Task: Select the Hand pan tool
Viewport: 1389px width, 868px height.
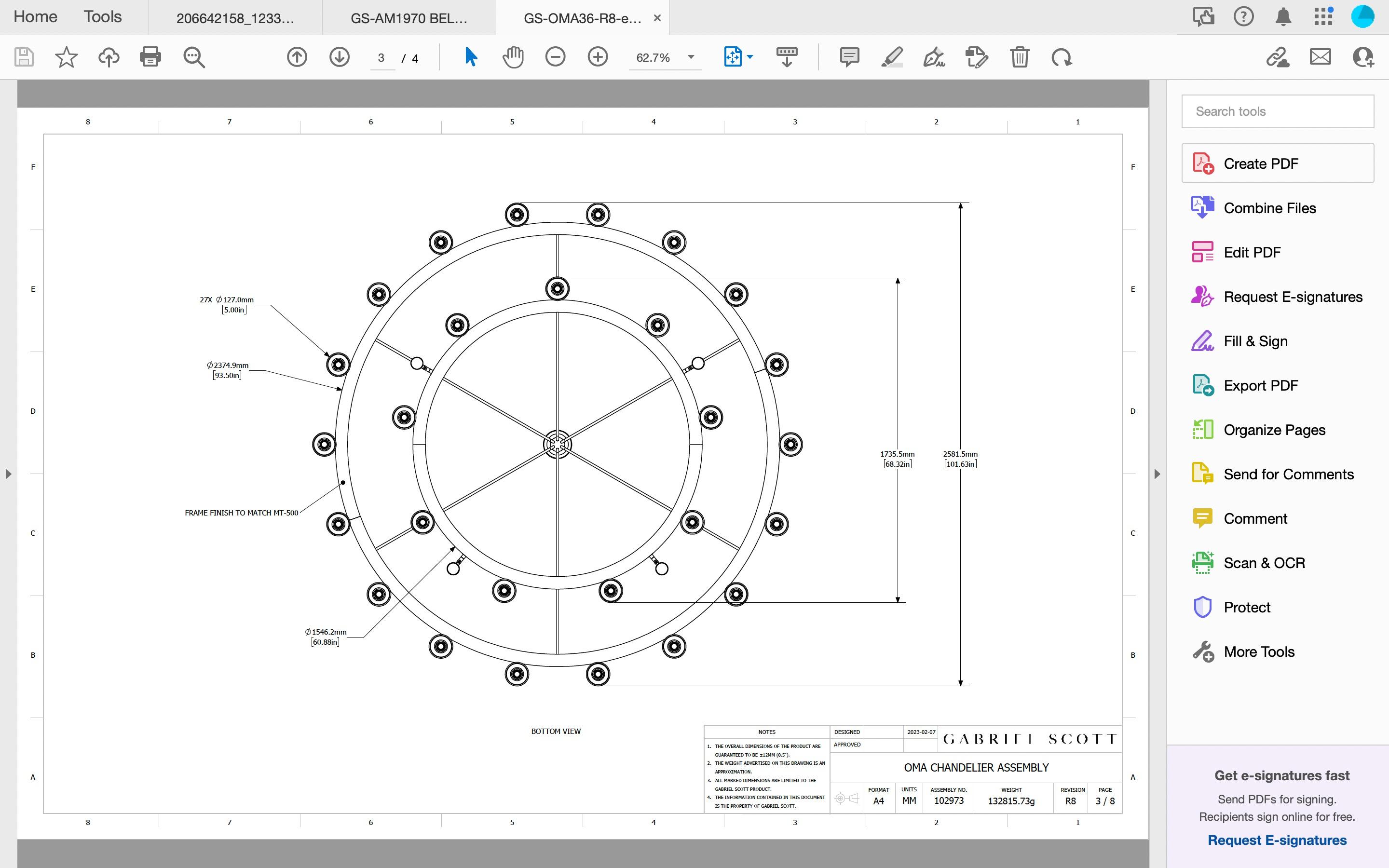Action: coord(513,57)
